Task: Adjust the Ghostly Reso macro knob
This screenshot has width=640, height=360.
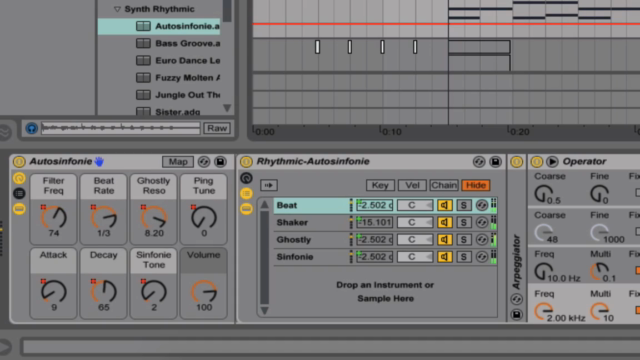Action: (x=154, y=218)
